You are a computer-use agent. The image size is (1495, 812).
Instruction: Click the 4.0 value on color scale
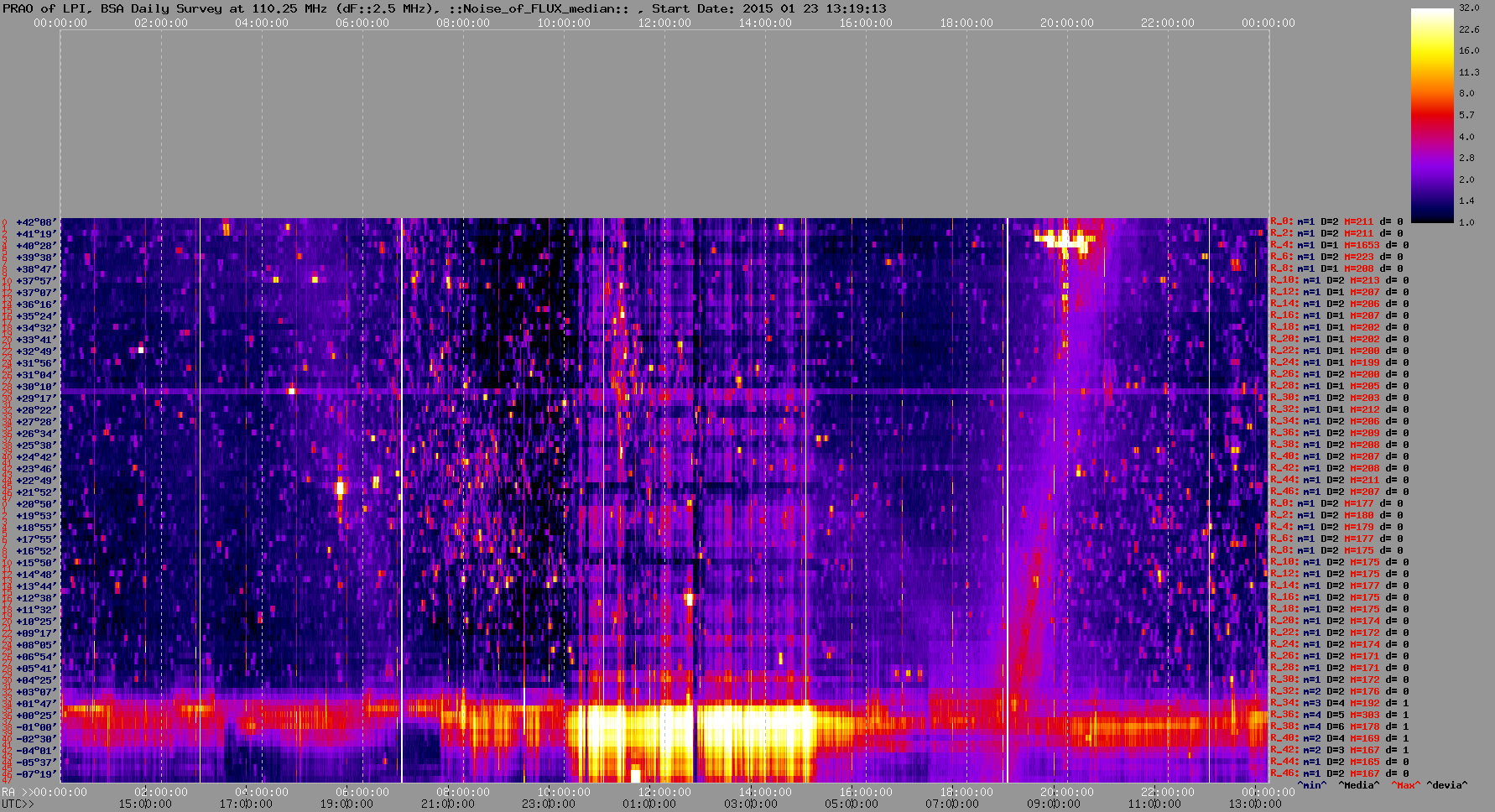1466,137
